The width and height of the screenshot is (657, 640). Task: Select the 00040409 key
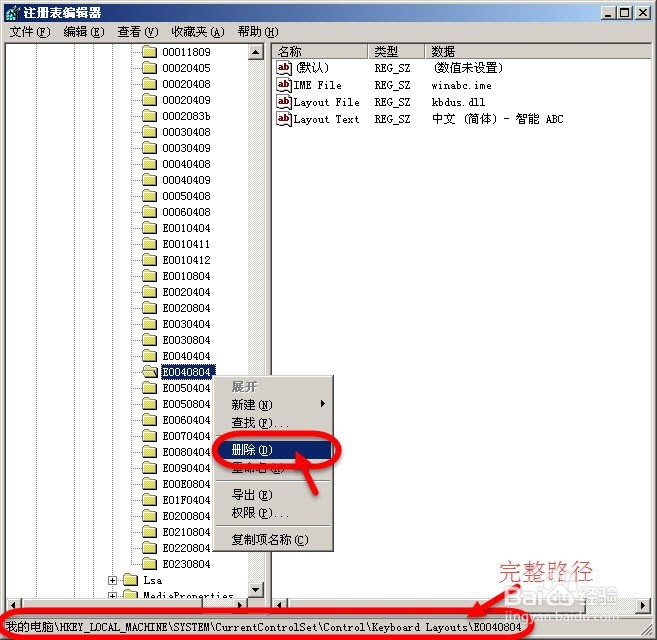[x=186, y=180]
